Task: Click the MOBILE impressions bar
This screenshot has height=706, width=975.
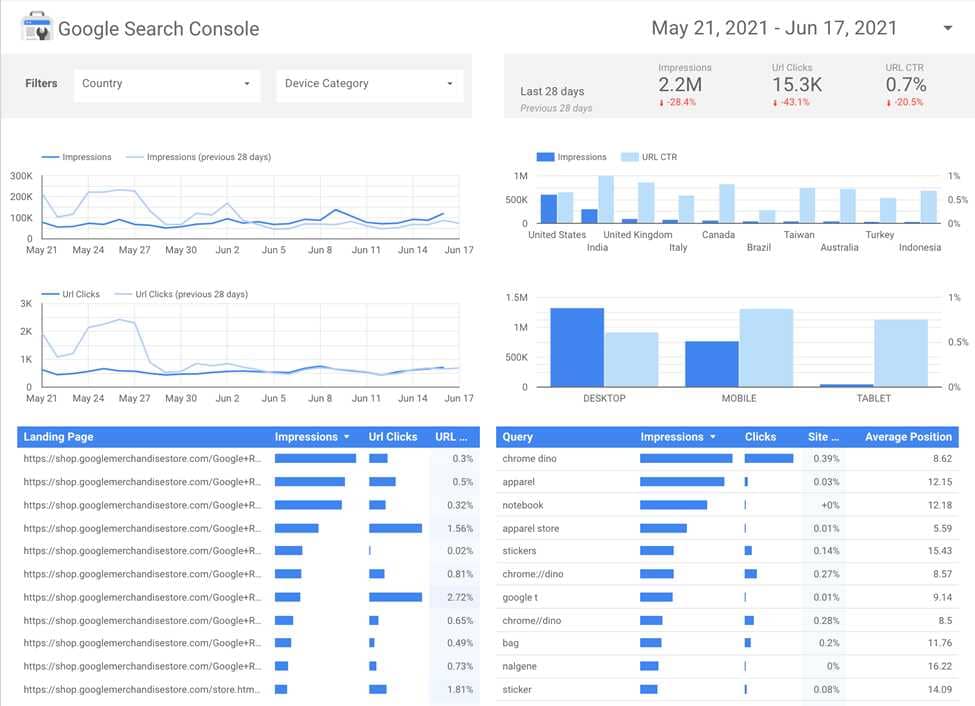Action: click(712, 364)
